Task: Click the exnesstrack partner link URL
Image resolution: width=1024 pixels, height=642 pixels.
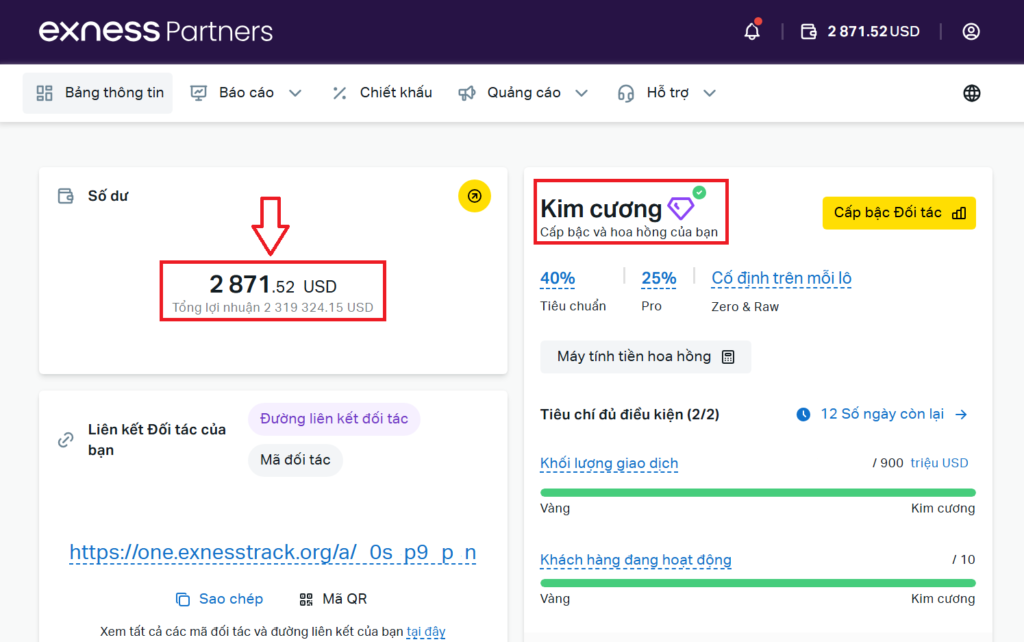Action: coord(272,553)
